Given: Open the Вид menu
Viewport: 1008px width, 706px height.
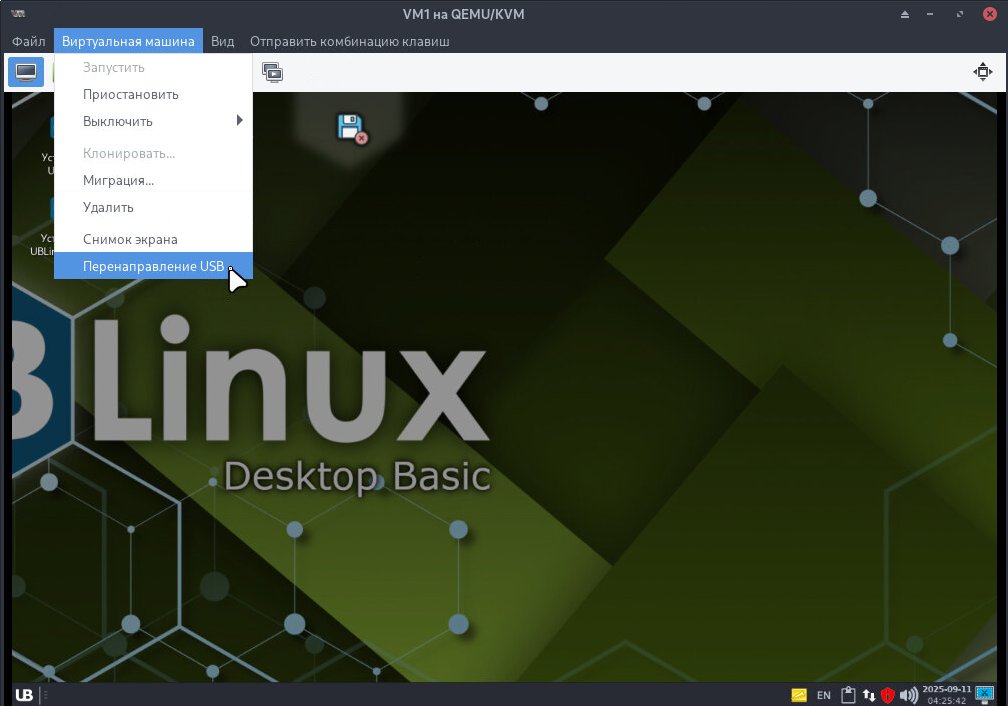Looking at the screenshot, I should pyautogui.click(x=222, y=41).
